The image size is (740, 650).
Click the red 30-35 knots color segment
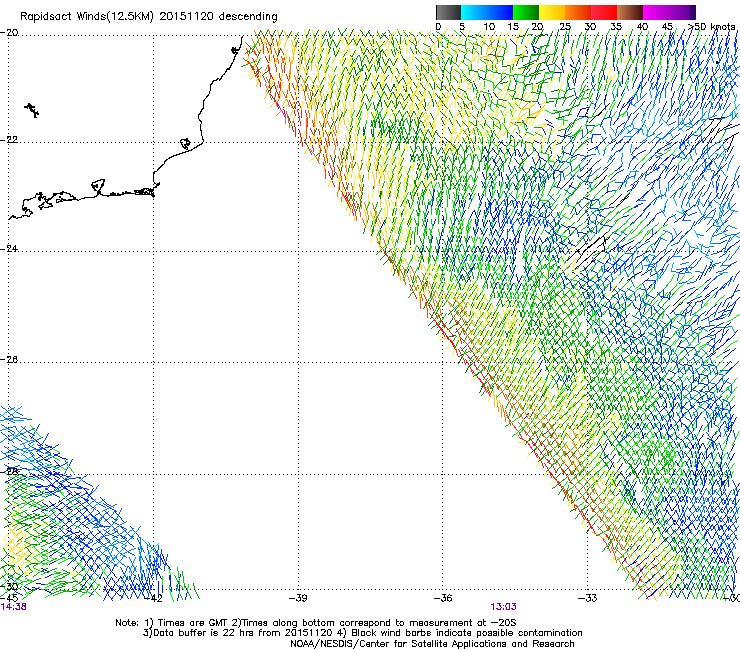(604, 12)
